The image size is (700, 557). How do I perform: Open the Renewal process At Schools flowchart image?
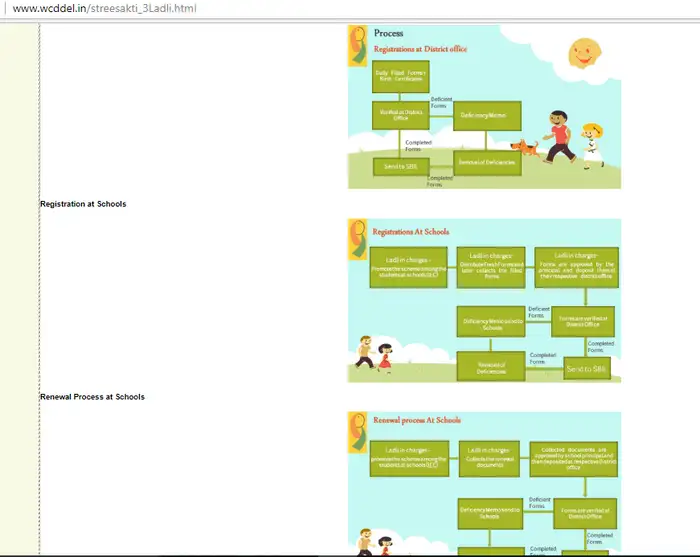pos(484,482)
